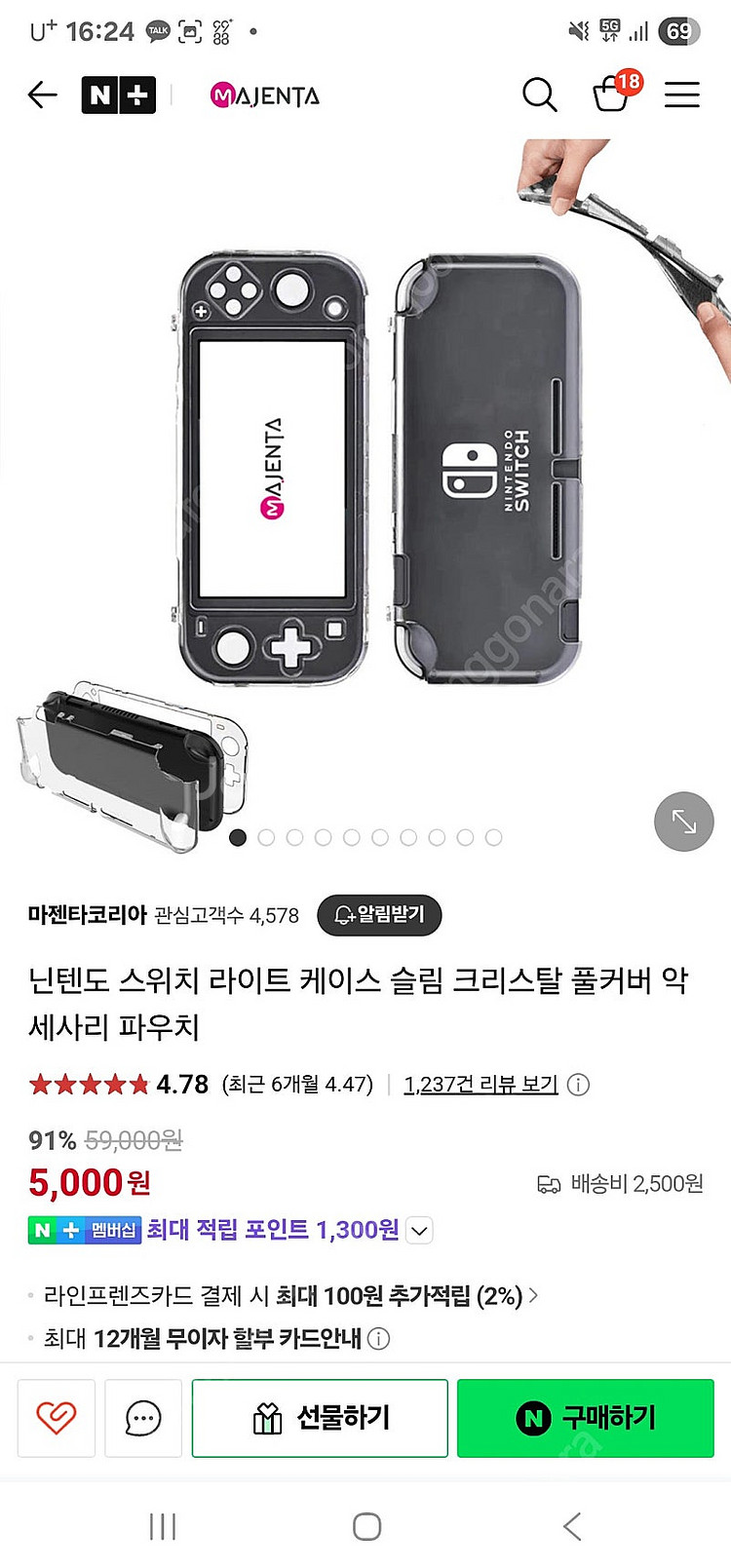Expand product image to fullscreen
The width and height of the screenshot is (731, 1568).
[x=684, y=822]
